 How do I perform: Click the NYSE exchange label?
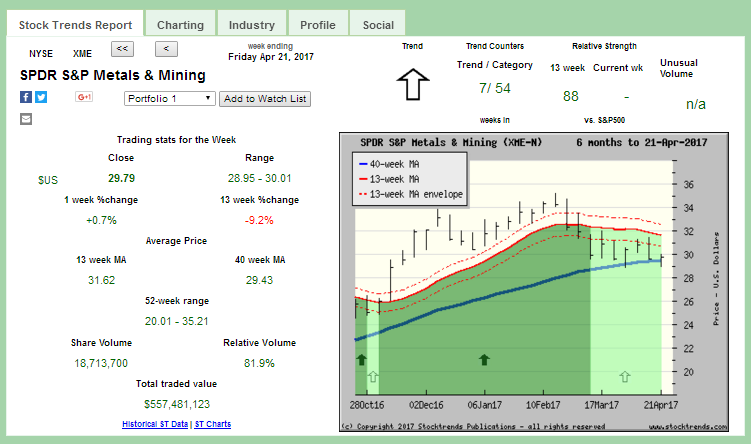pos(41,54)
